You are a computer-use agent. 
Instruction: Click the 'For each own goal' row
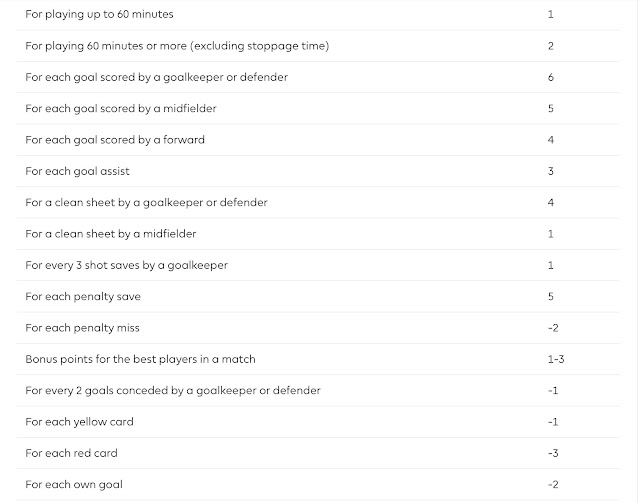318,485
